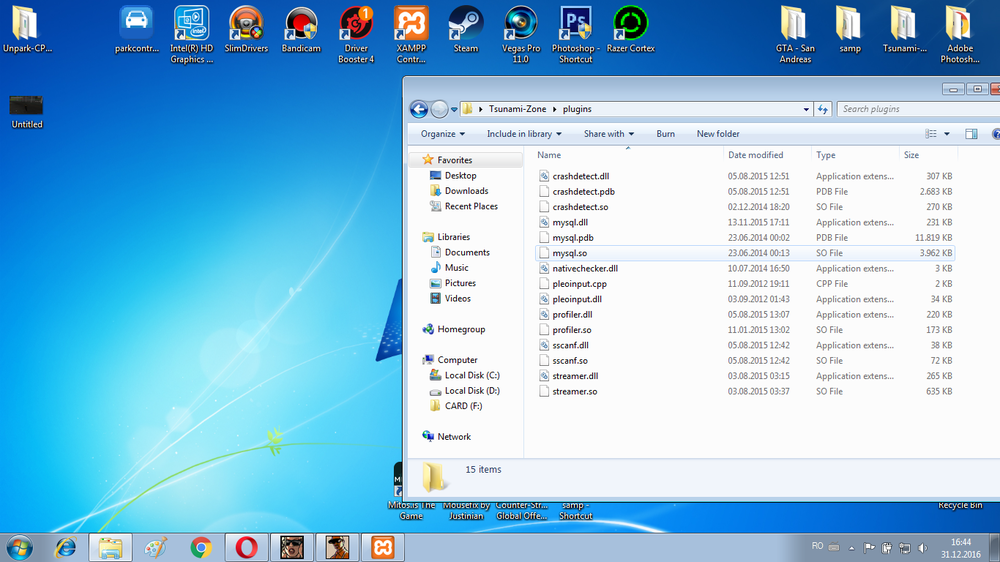Launch Razer Cortex from the desktop
The height and width of the screenshot is (562, 1000).
coord(630,29)
